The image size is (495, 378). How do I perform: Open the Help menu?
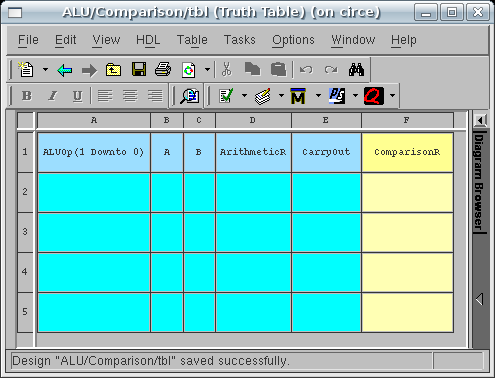(x=404, y=40)
